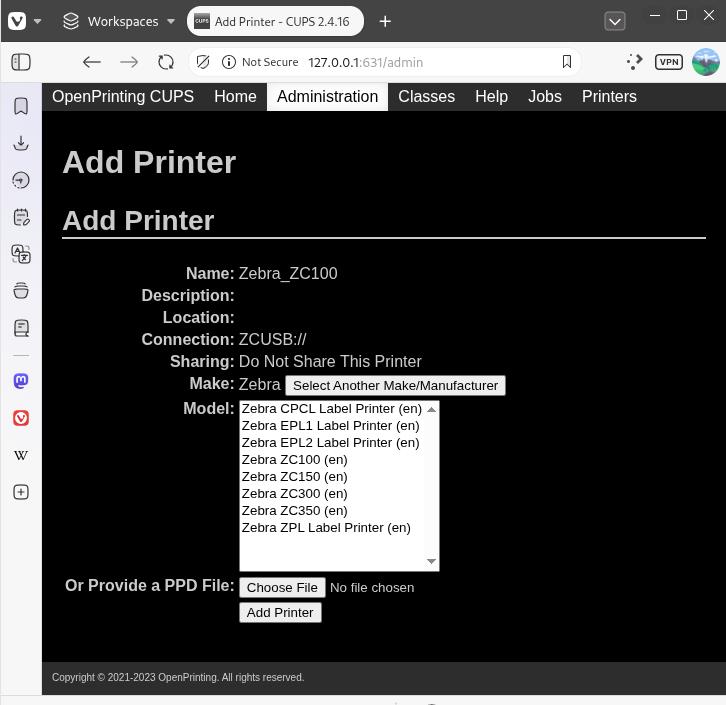Open the Mastodon web panel

pyautogui.click(x=21, y=381)
